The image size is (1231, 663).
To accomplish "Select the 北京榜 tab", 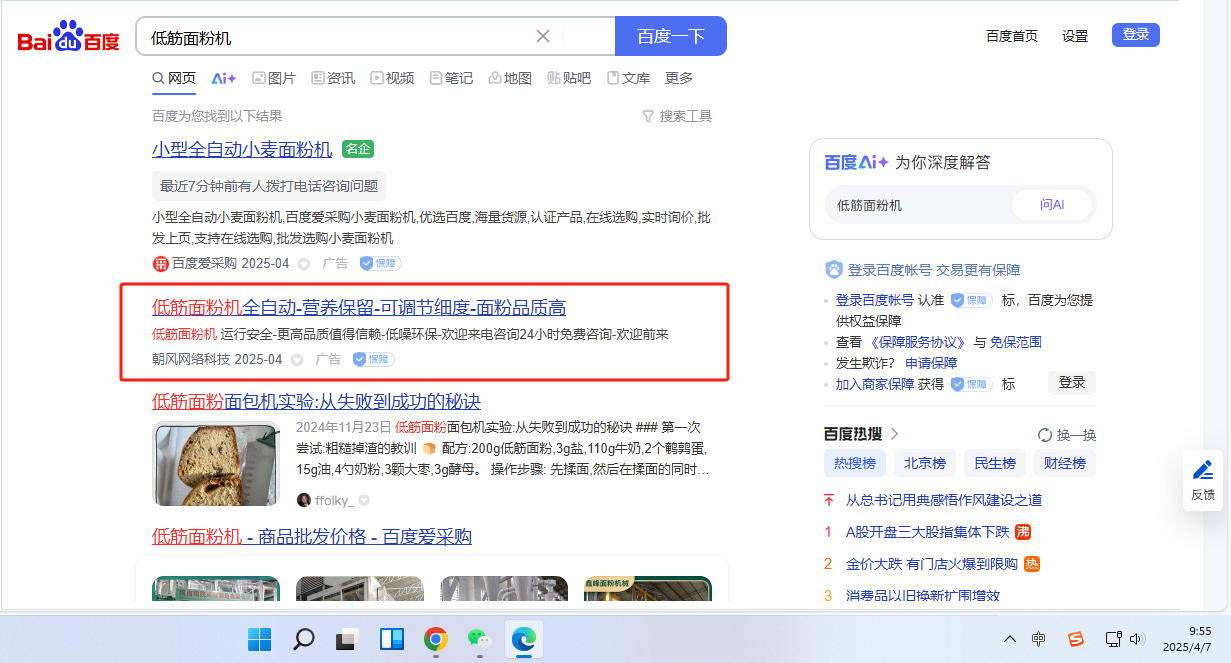I will tap(925, 463).
